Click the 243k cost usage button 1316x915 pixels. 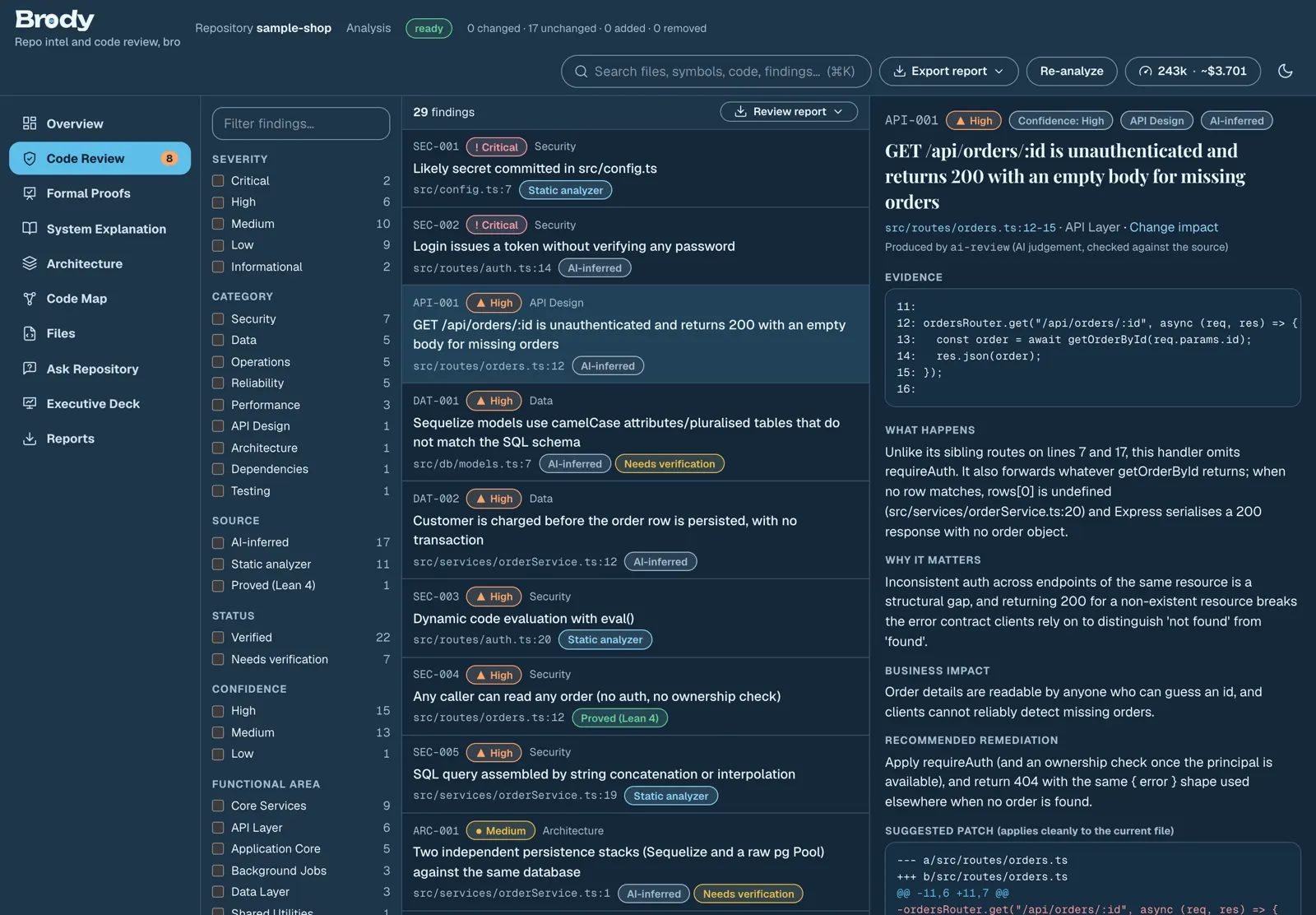tap(1193, 72)
